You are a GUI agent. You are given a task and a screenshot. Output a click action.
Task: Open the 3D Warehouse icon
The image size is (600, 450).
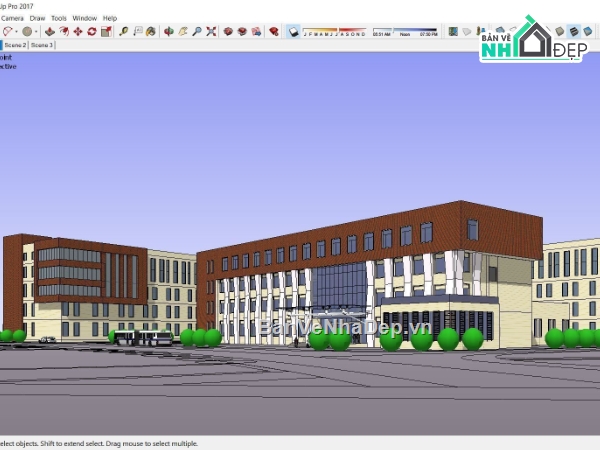pos(228,31)
